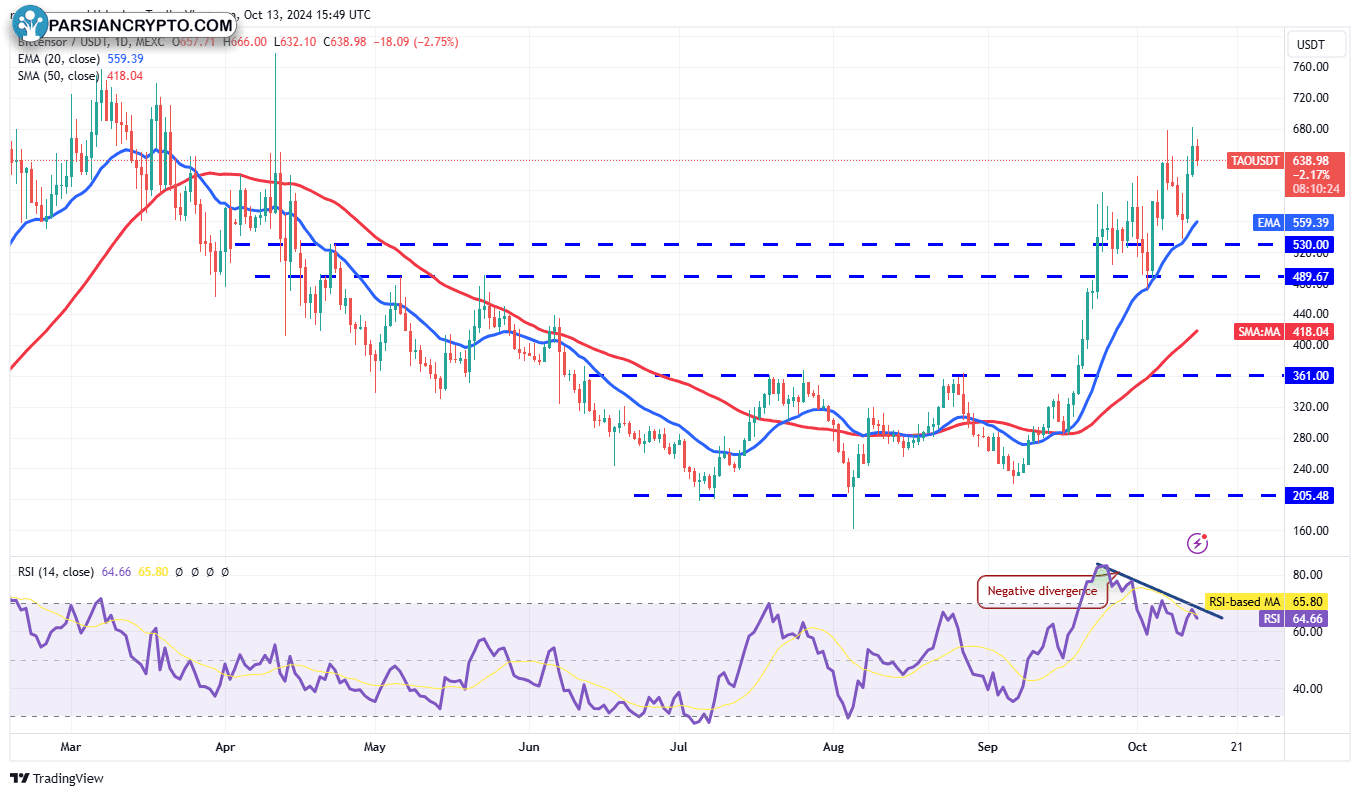Select the SMA (50, close) indicator legend
This screenshot has height=796, width=1360.
pos(58,76)
